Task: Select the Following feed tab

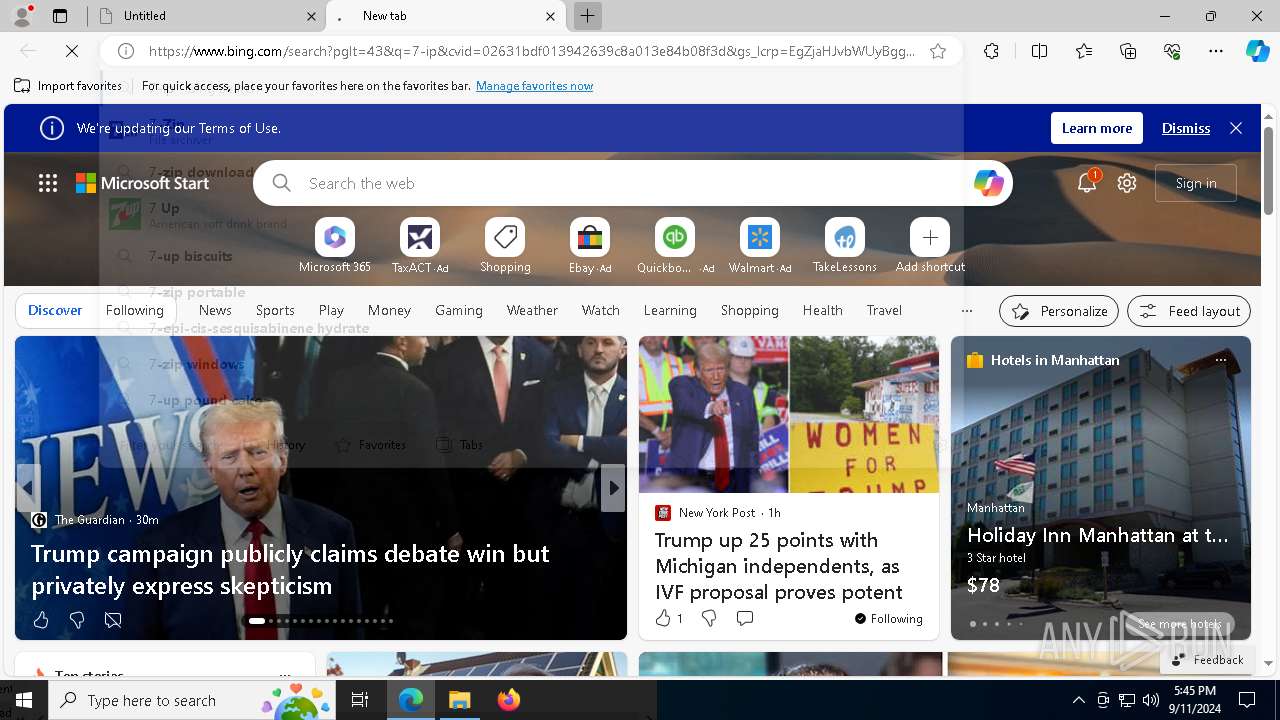Action: click(134, 310)
